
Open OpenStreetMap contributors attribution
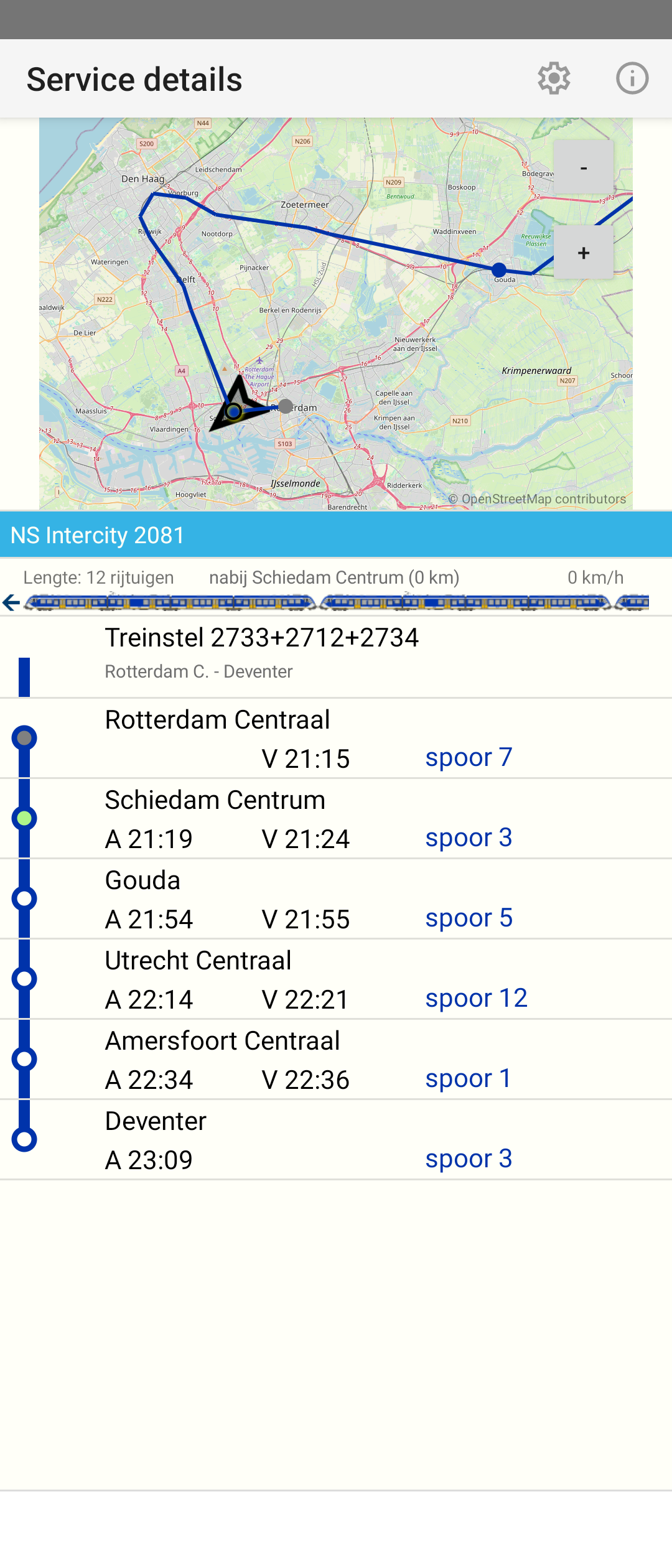pos(538,499)
